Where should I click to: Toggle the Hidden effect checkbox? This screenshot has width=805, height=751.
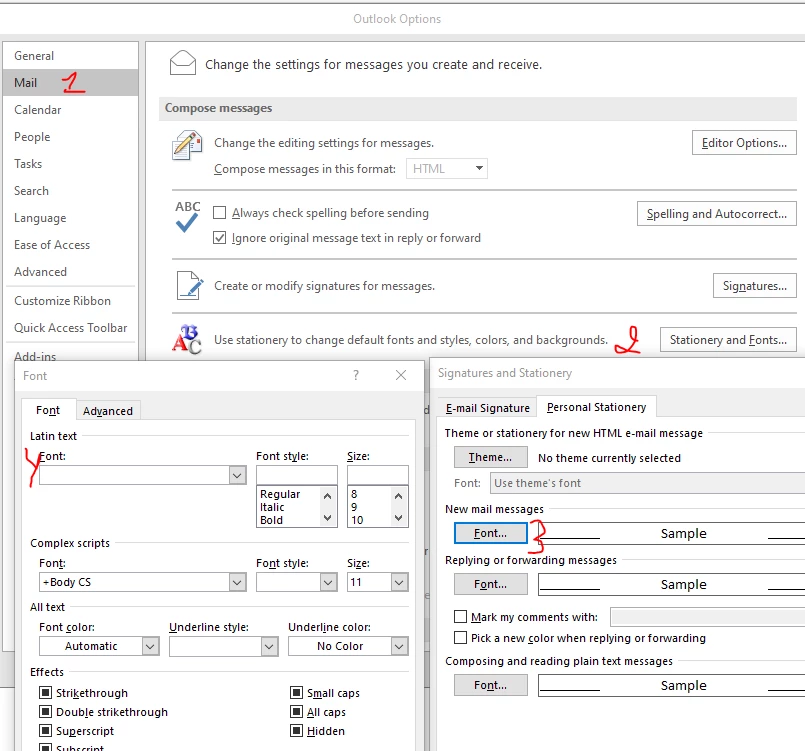[296, 730]
